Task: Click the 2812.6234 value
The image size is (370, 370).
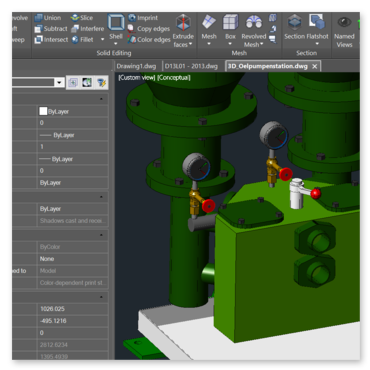Action: pos(73,345)
